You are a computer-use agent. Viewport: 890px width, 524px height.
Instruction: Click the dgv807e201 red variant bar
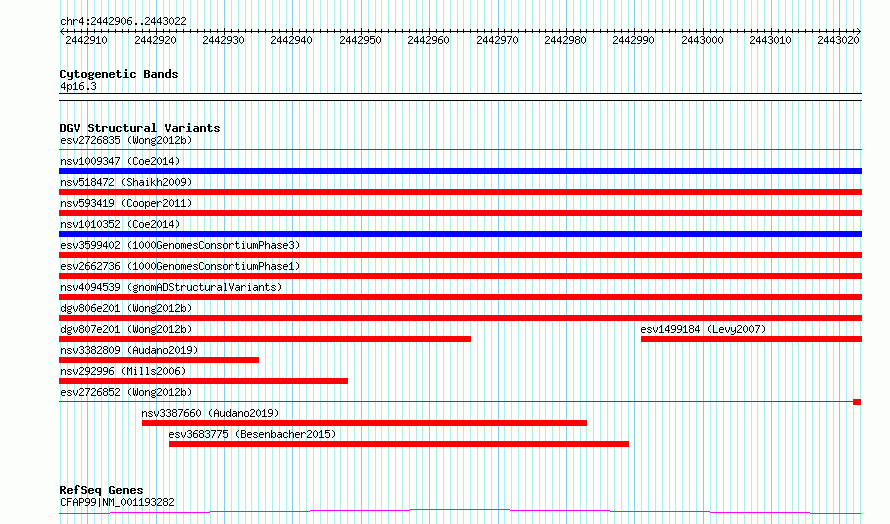coord(265,339)
